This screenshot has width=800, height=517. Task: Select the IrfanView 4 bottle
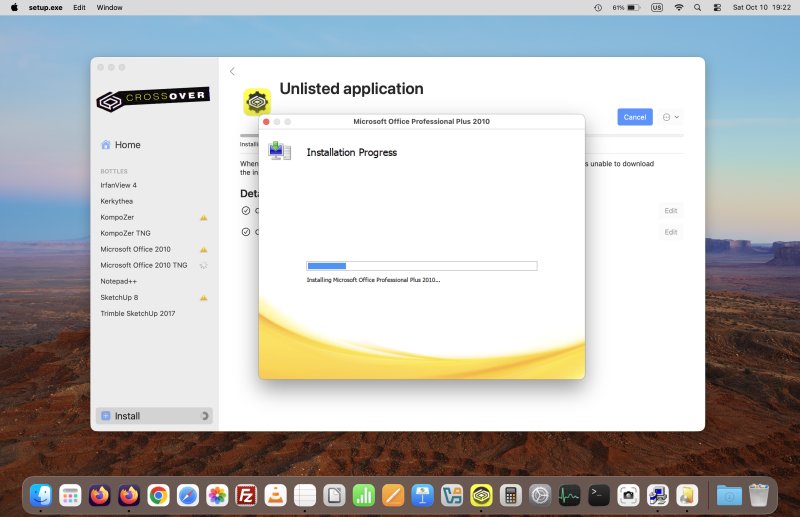pyautogui.click(x=118, y=185)
